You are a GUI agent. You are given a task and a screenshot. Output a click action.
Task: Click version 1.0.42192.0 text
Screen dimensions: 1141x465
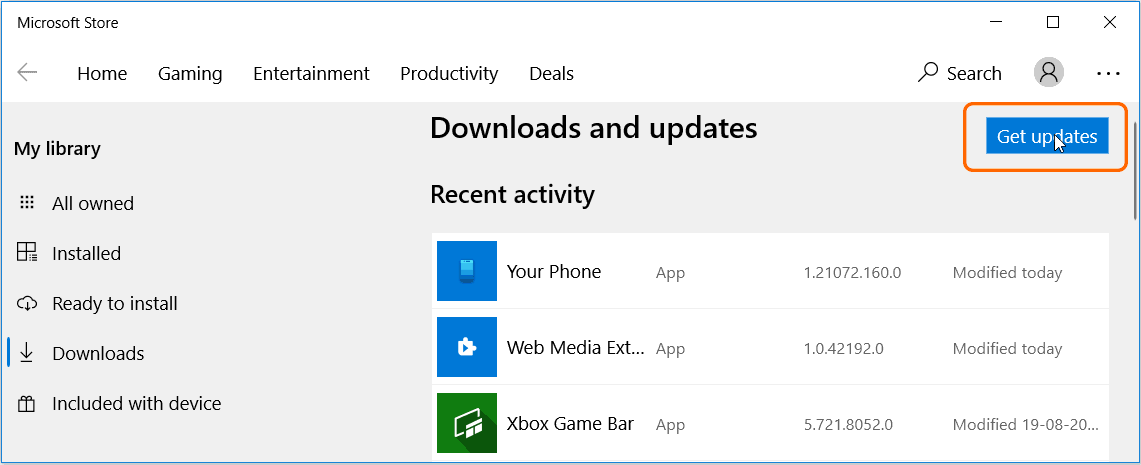(x=844, y=349)
